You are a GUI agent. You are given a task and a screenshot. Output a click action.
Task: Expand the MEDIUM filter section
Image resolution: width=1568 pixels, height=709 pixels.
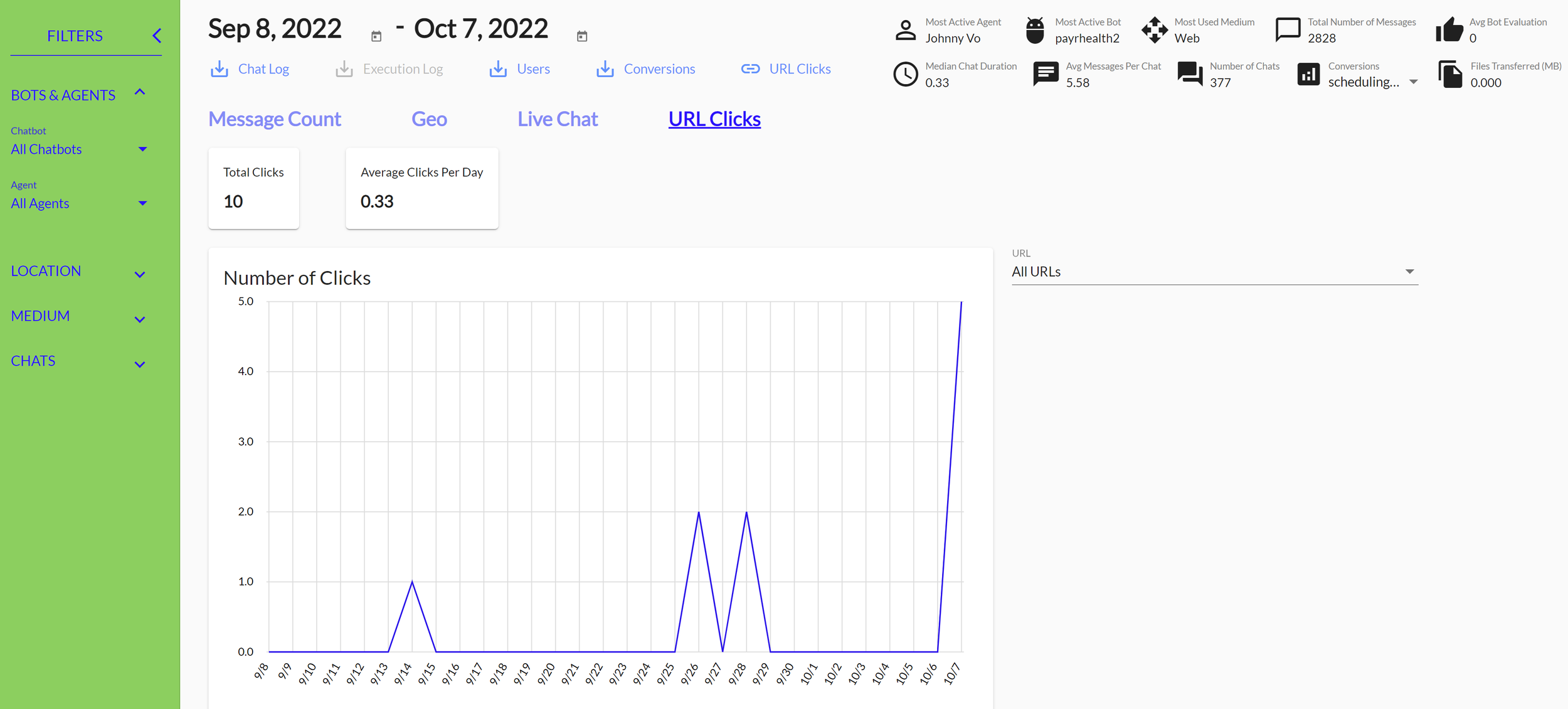coord(140,319)
